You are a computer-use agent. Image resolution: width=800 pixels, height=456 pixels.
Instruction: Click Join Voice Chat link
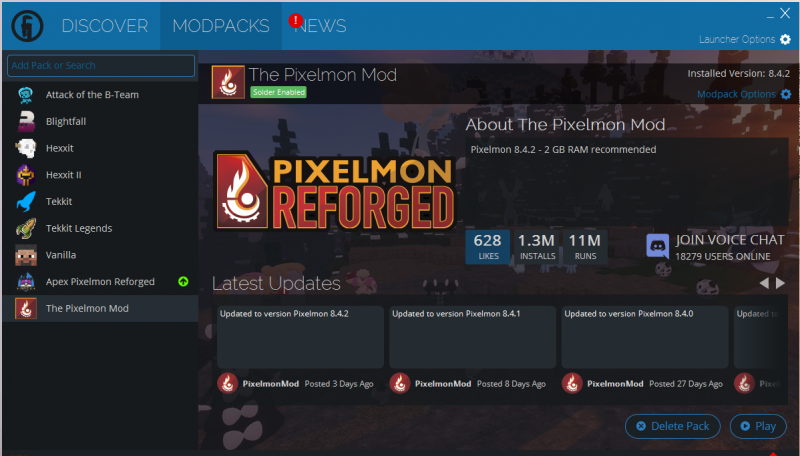730,240
